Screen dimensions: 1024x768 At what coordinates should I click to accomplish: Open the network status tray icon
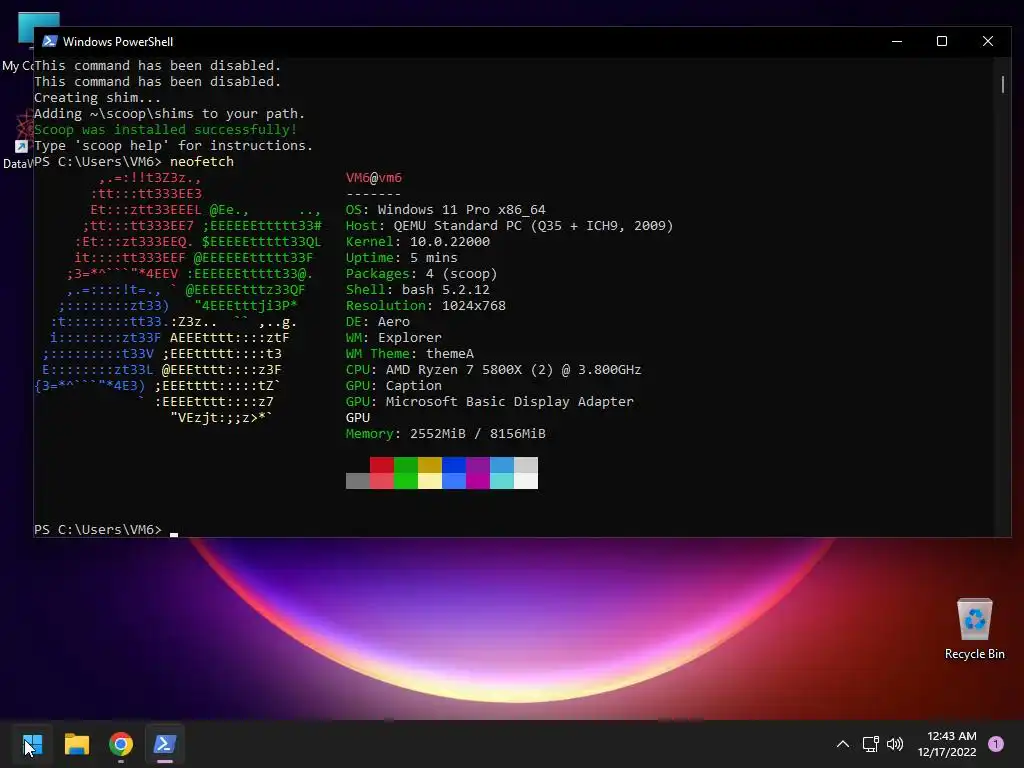pyautogui.click(x=871, y=744)
